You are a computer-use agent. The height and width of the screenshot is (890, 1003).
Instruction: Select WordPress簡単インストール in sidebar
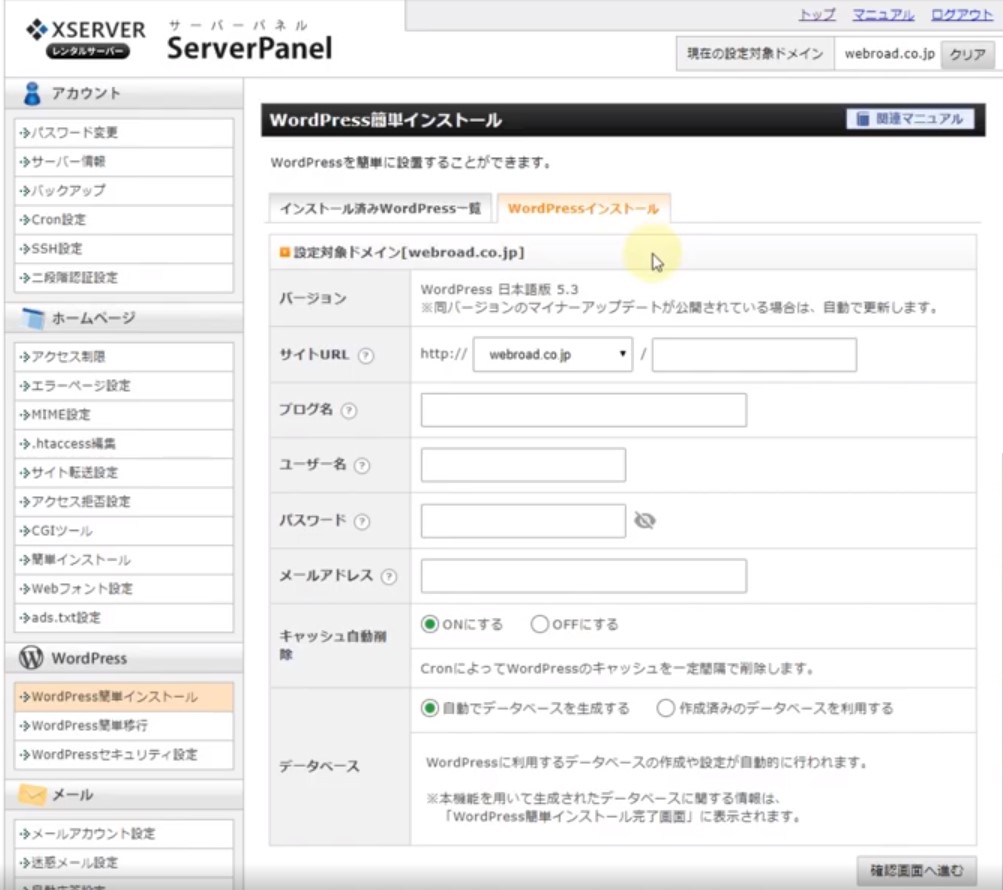click(x=124, y=697)
